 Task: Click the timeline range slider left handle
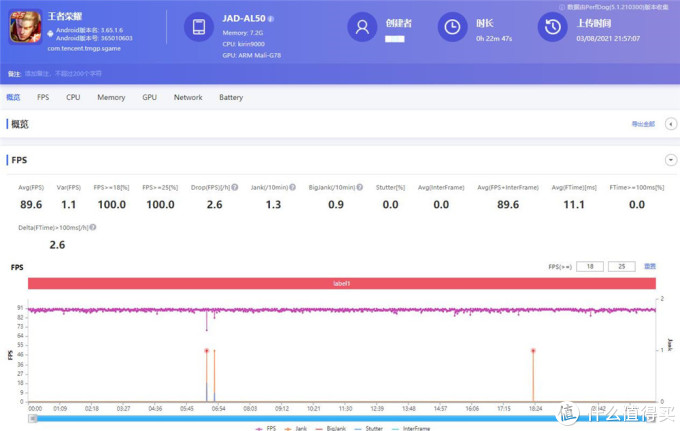33,418
